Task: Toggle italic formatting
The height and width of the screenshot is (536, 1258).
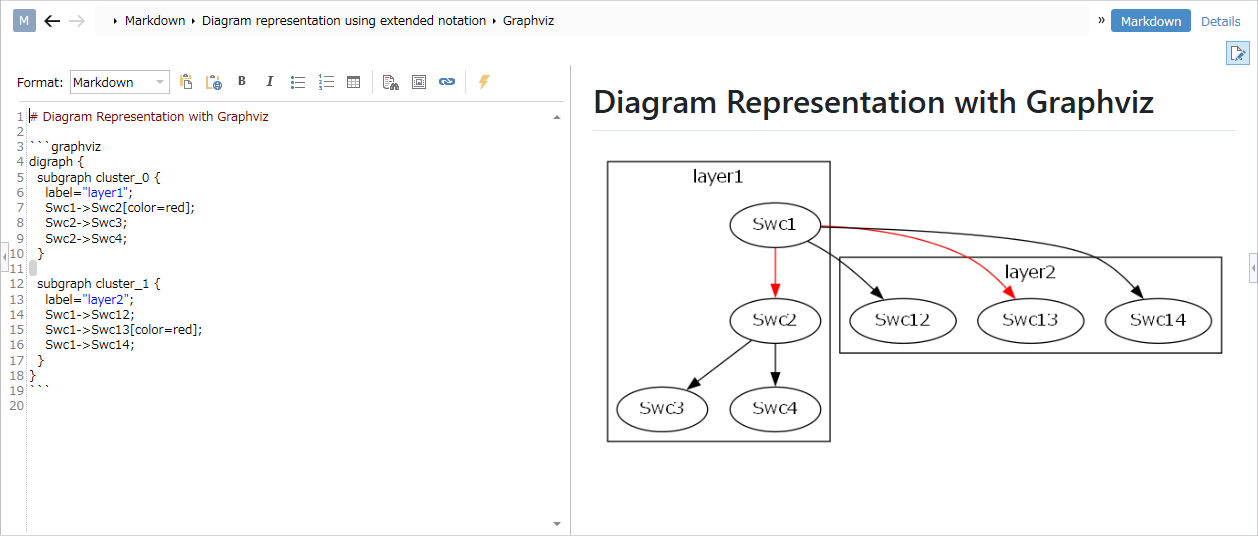Action: [269, 82]
